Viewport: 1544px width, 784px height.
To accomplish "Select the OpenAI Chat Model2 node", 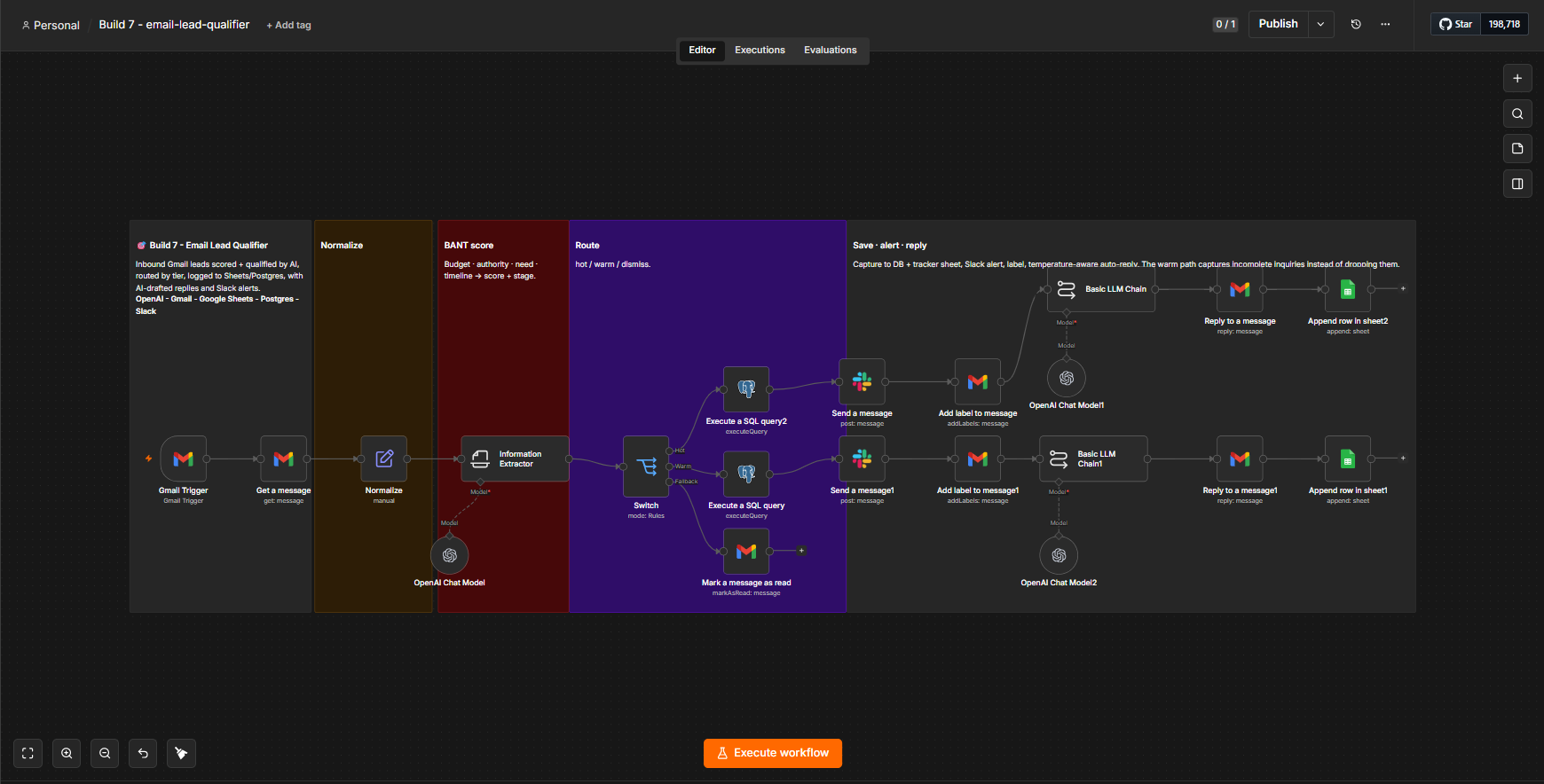I will pos(1059,555).
